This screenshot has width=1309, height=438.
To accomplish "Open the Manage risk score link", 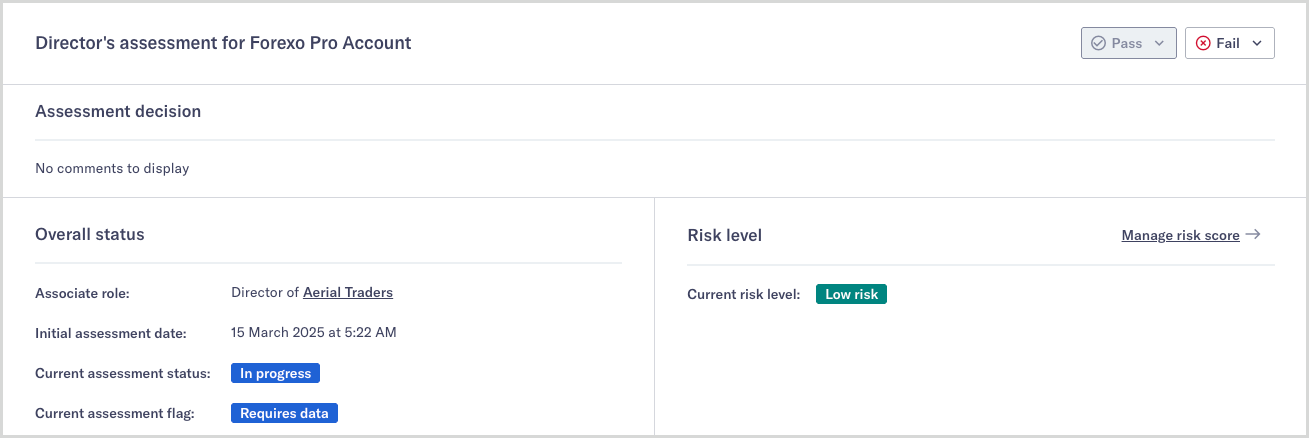I will click(1180, 235).
